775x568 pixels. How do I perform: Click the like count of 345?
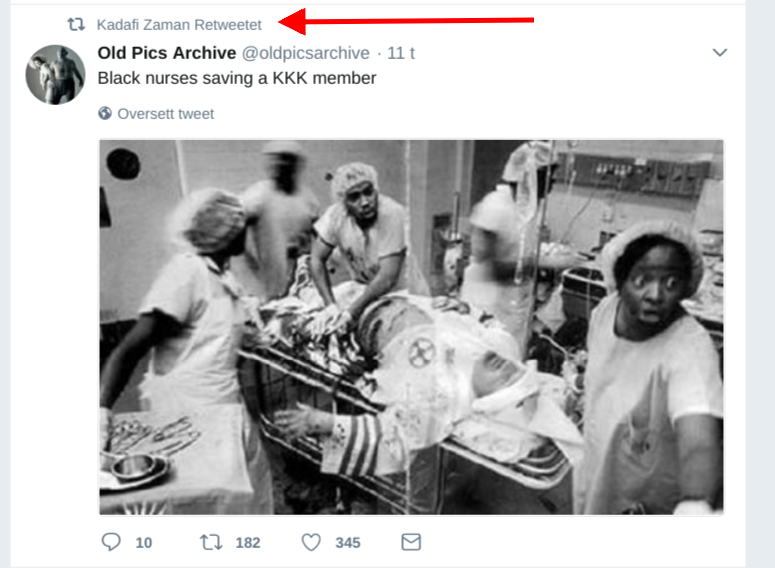coord(348,543)
